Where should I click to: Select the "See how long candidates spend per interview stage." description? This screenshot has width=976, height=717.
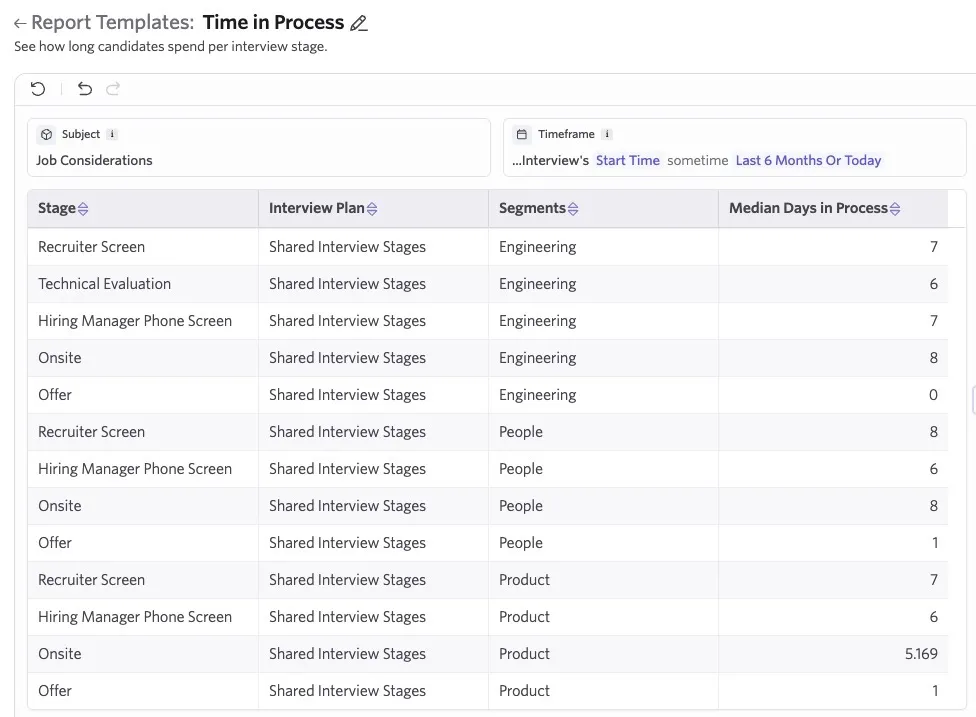pos(171,47)
